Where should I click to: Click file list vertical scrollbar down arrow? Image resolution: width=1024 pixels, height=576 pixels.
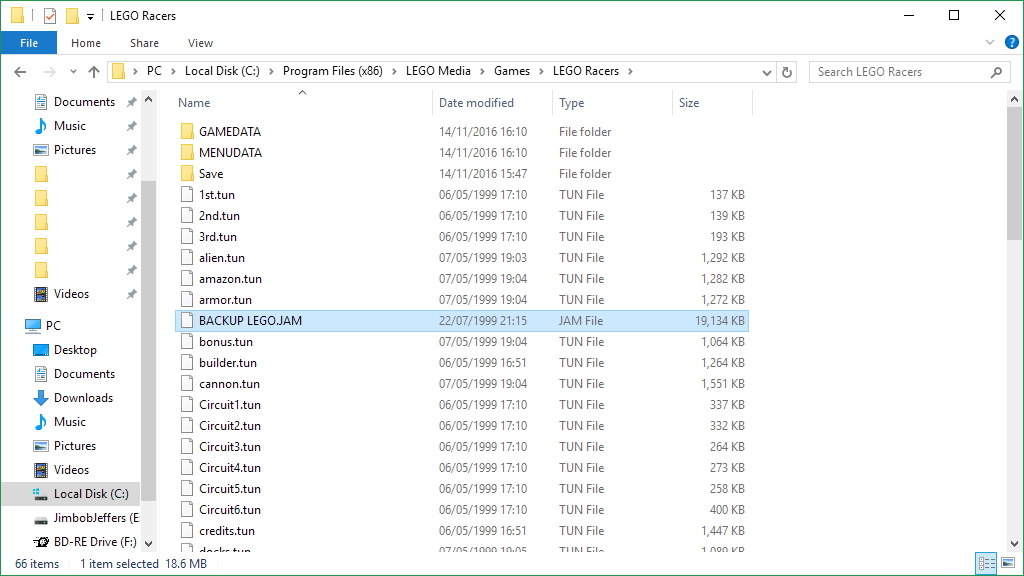1014,543
